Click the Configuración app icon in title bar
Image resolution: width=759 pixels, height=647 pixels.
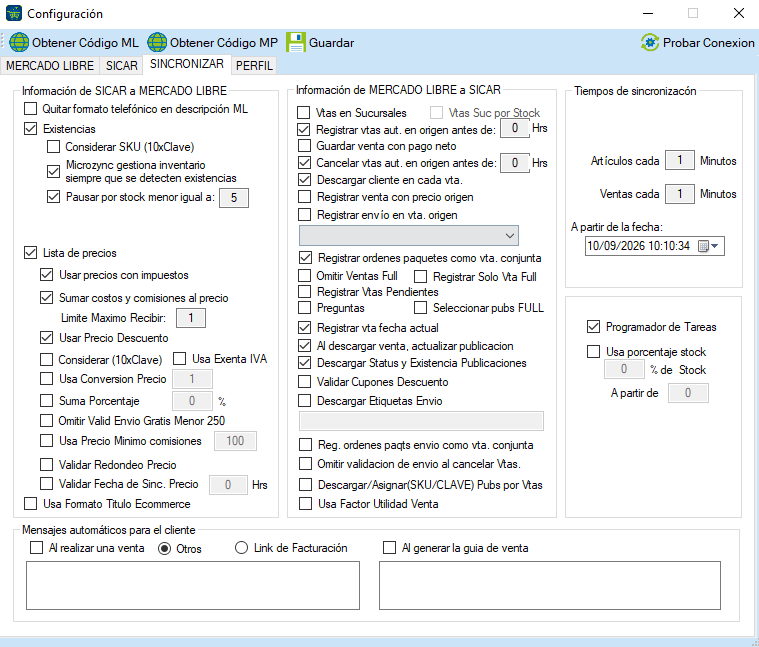(14, 14)
